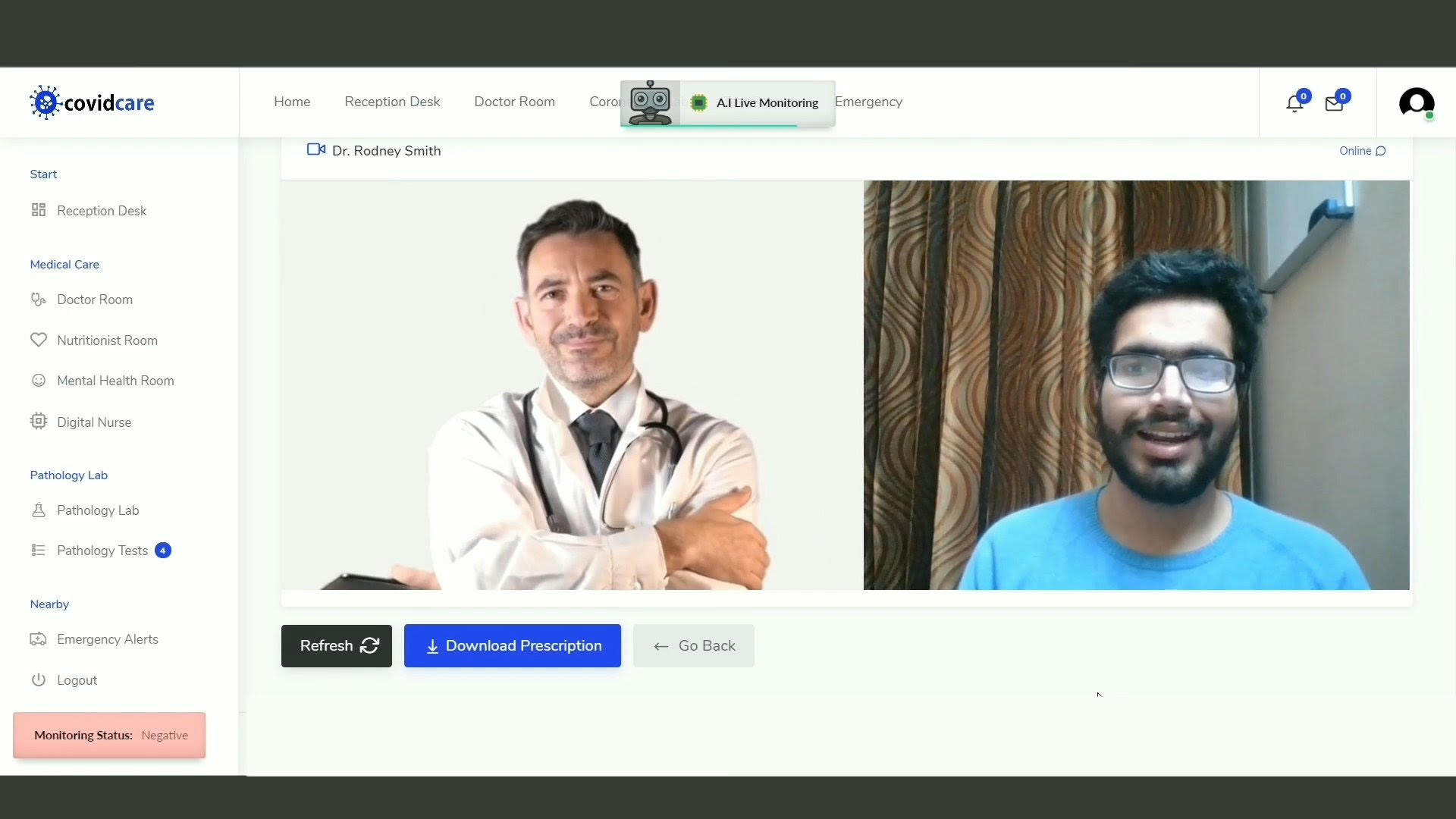Viewport: 1456px width, 819px height.
Task: Click Logout in the sidebar
Action: [77, 680]
